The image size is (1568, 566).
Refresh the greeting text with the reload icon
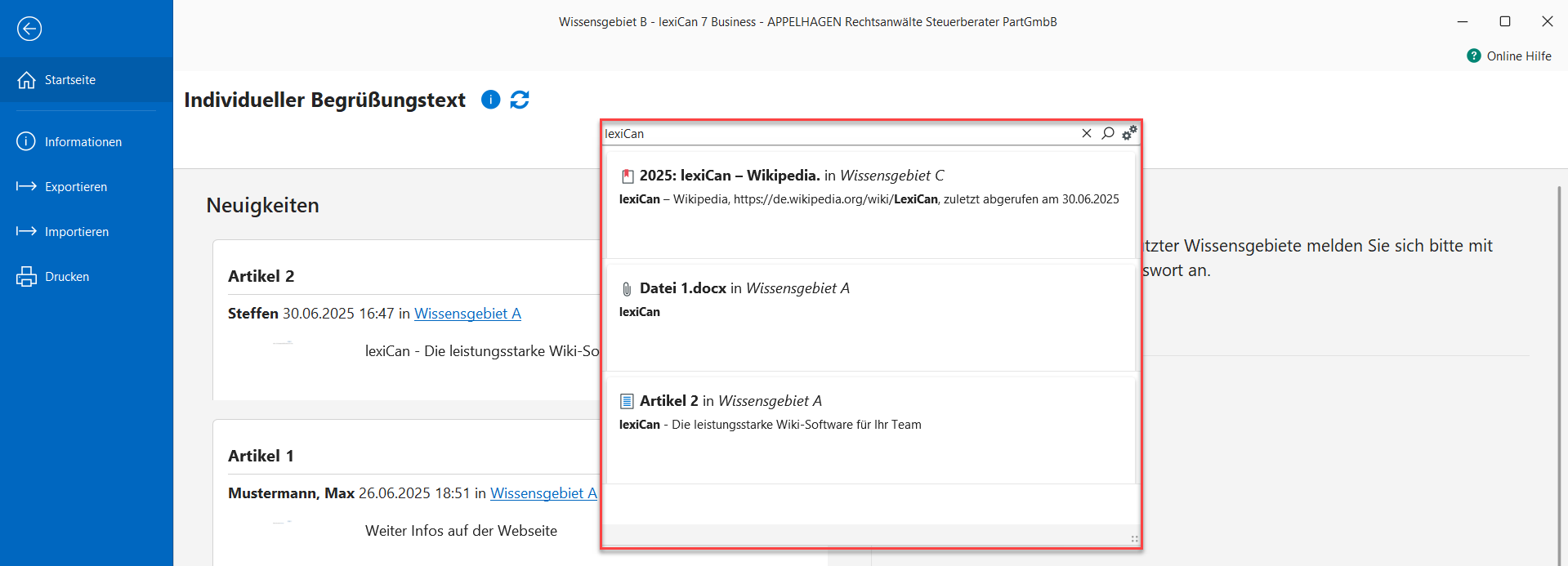point(520,100)
